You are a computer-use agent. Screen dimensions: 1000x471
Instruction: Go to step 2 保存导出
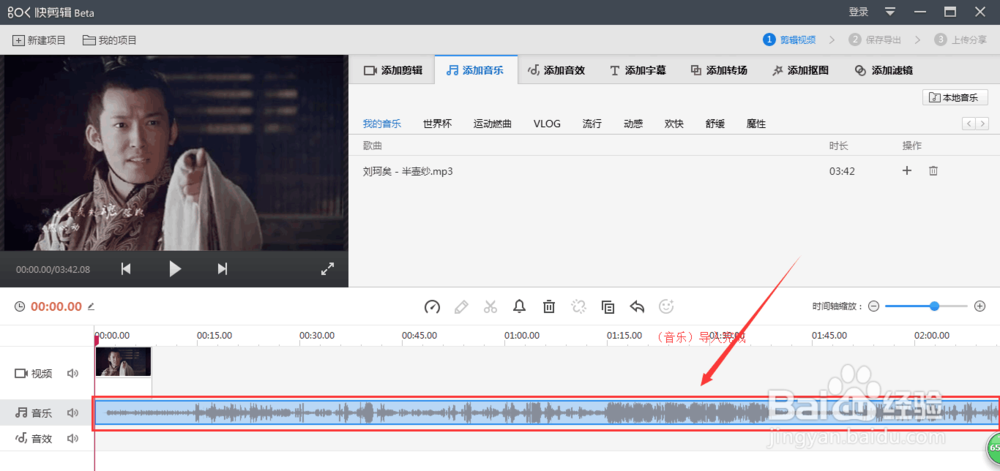[875, 40]
